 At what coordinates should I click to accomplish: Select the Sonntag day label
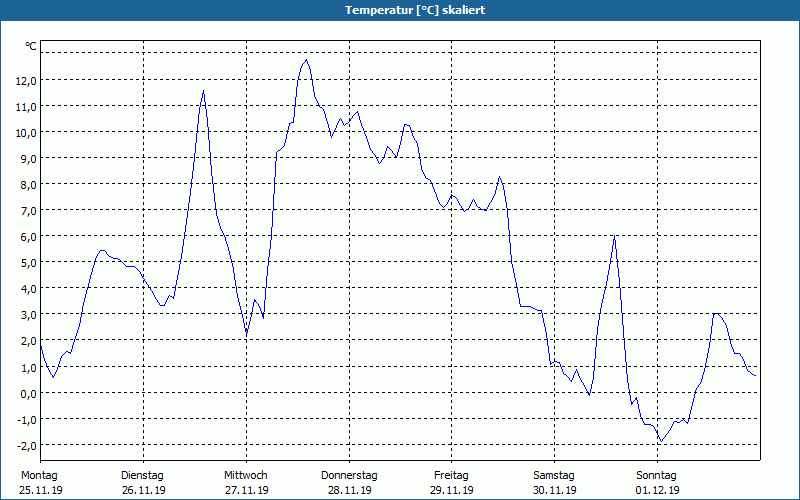point(656,476)
